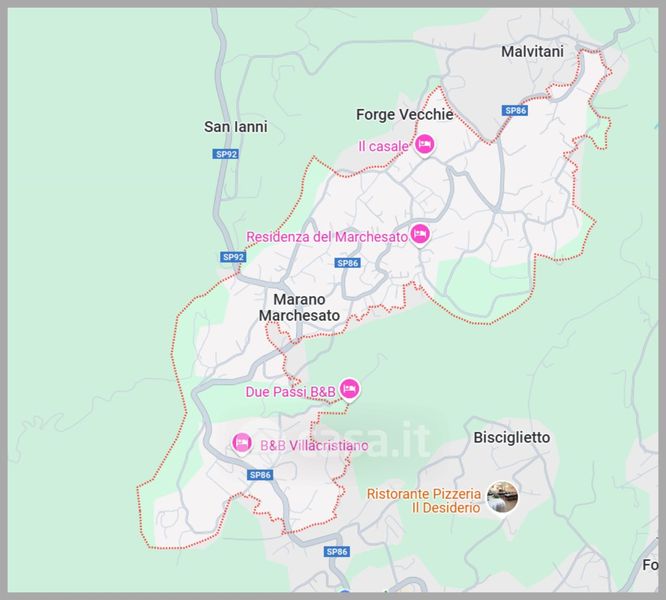The width and height of the screenshot is (666, 600).
Task: Select the lower SP92 road shield
Action: pyautogui.click(x=233, y=257)
